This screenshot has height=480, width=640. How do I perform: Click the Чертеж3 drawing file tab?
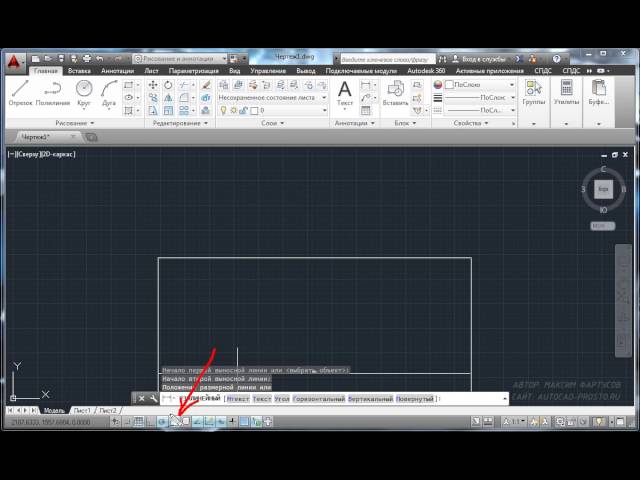pyautogui.click(x=46, y=137)
